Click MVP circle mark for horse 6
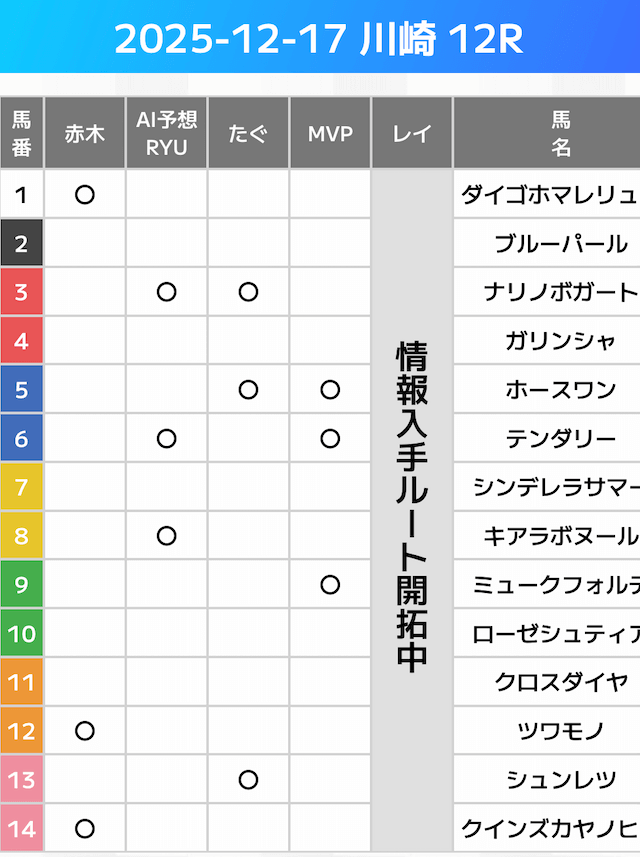The height and width of the screenshot is (857, 640). [331, 438]
